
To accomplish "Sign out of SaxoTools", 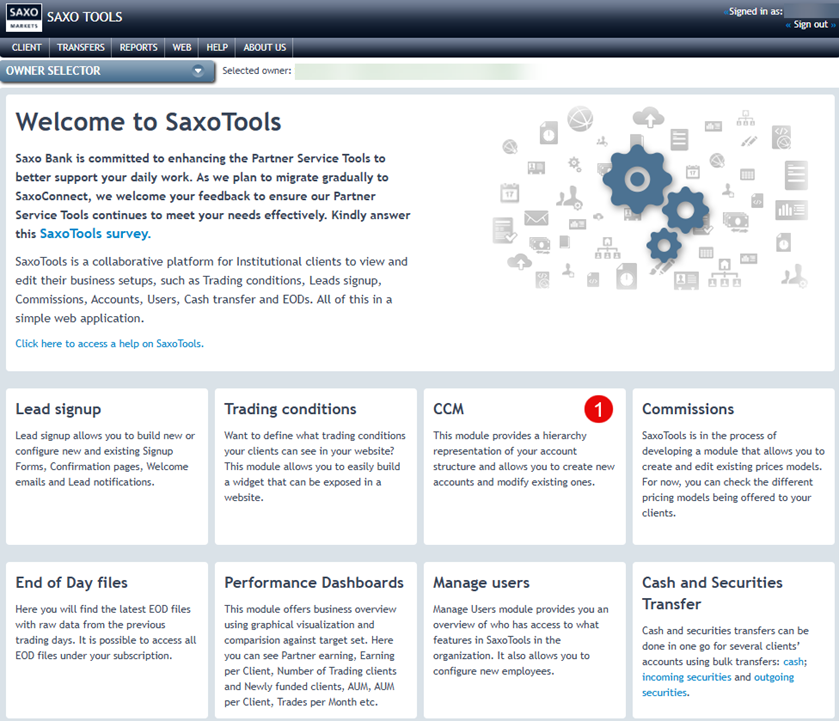I will pos(810,24).
